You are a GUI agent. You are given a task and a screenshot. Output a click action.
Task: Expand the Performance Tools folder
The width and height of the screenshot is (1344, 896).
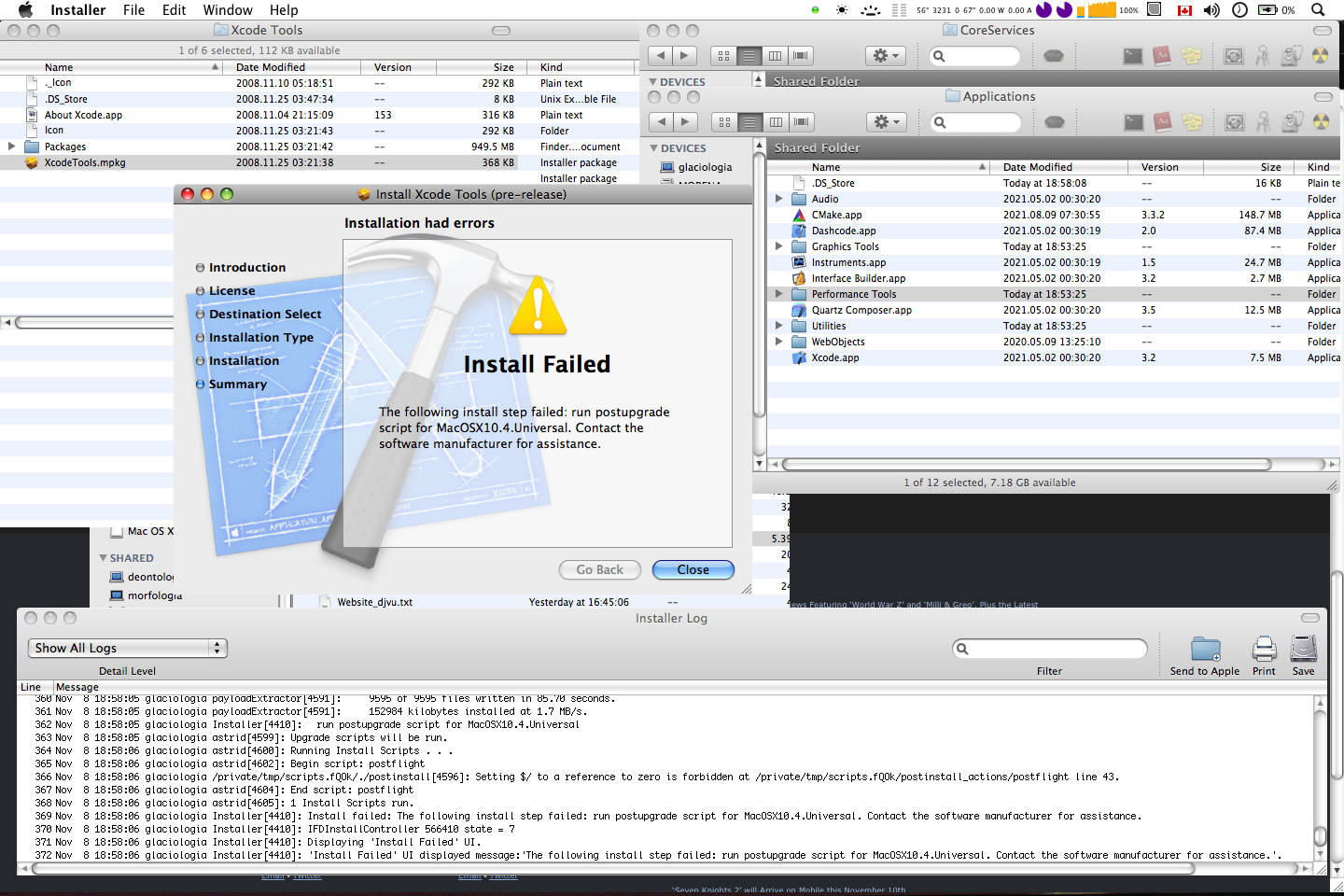(778, 294)
